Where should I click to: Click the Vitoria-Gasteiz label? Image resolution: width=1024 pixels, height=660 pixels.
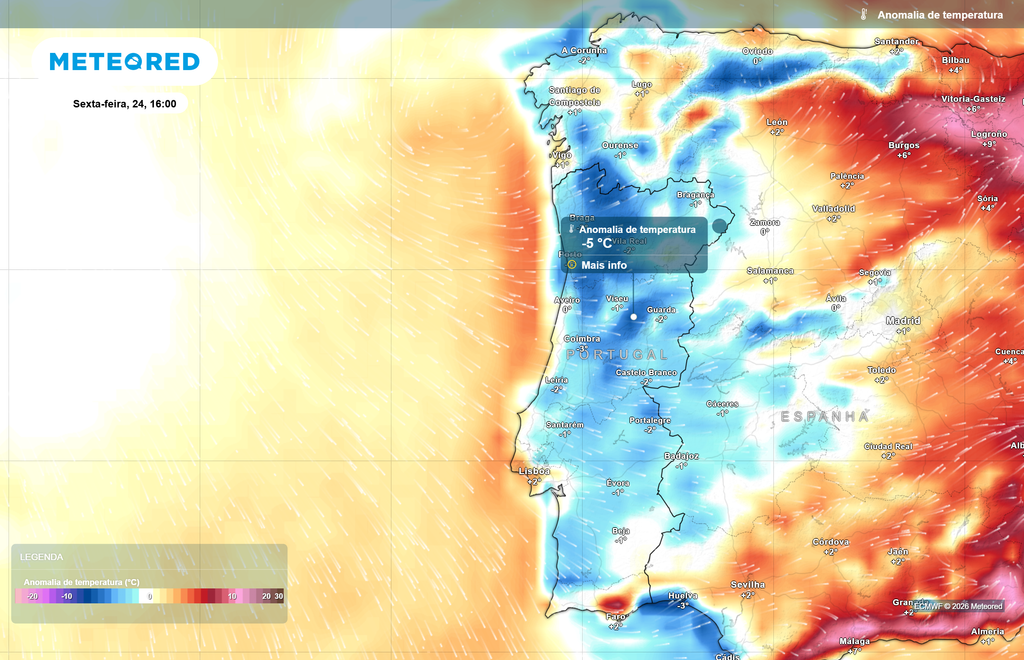click(x=973, y=99)
